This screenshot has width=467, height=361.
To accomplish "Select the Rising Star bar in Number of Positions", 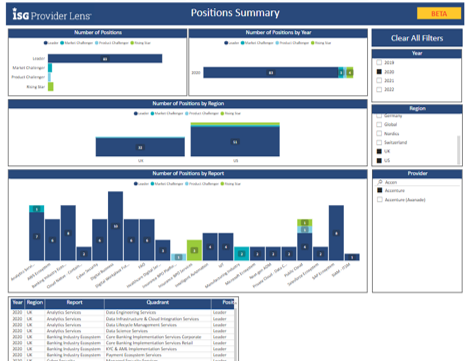I will coord(51,87).
